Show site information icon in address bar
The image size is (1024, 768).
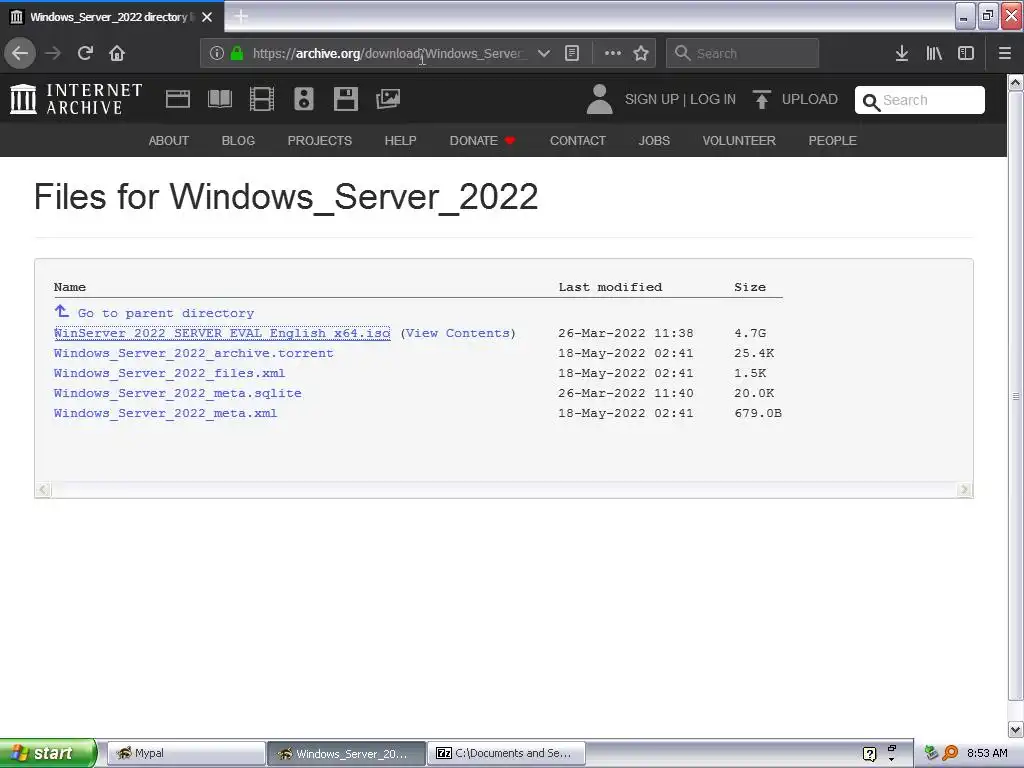pos(217,53)
